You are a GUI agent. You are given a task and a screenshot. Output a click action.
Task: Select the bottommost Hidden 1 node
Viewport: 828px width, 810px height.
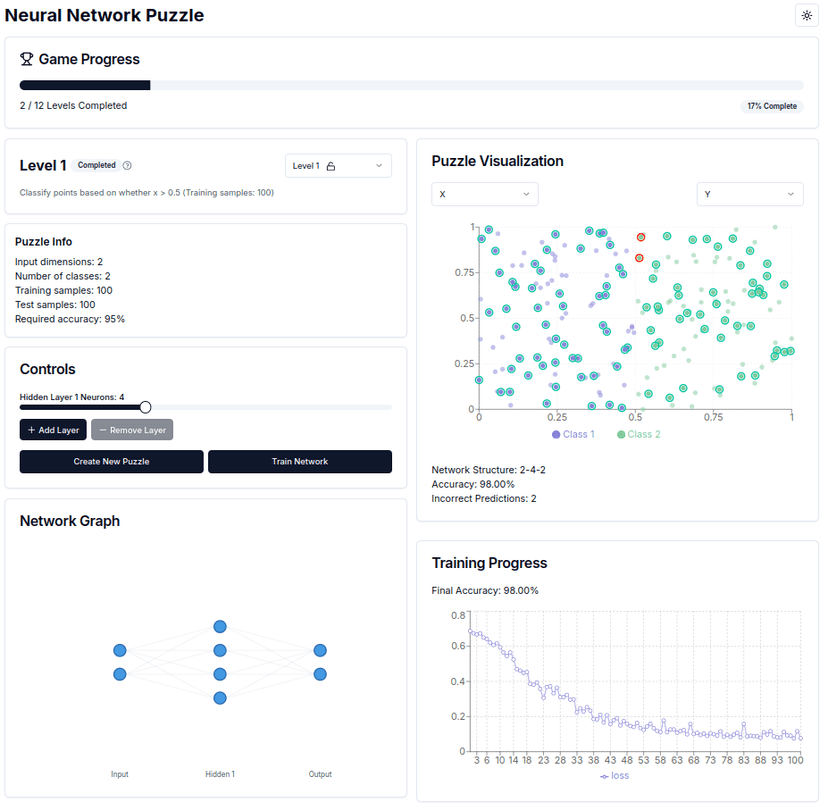[220, 698]
